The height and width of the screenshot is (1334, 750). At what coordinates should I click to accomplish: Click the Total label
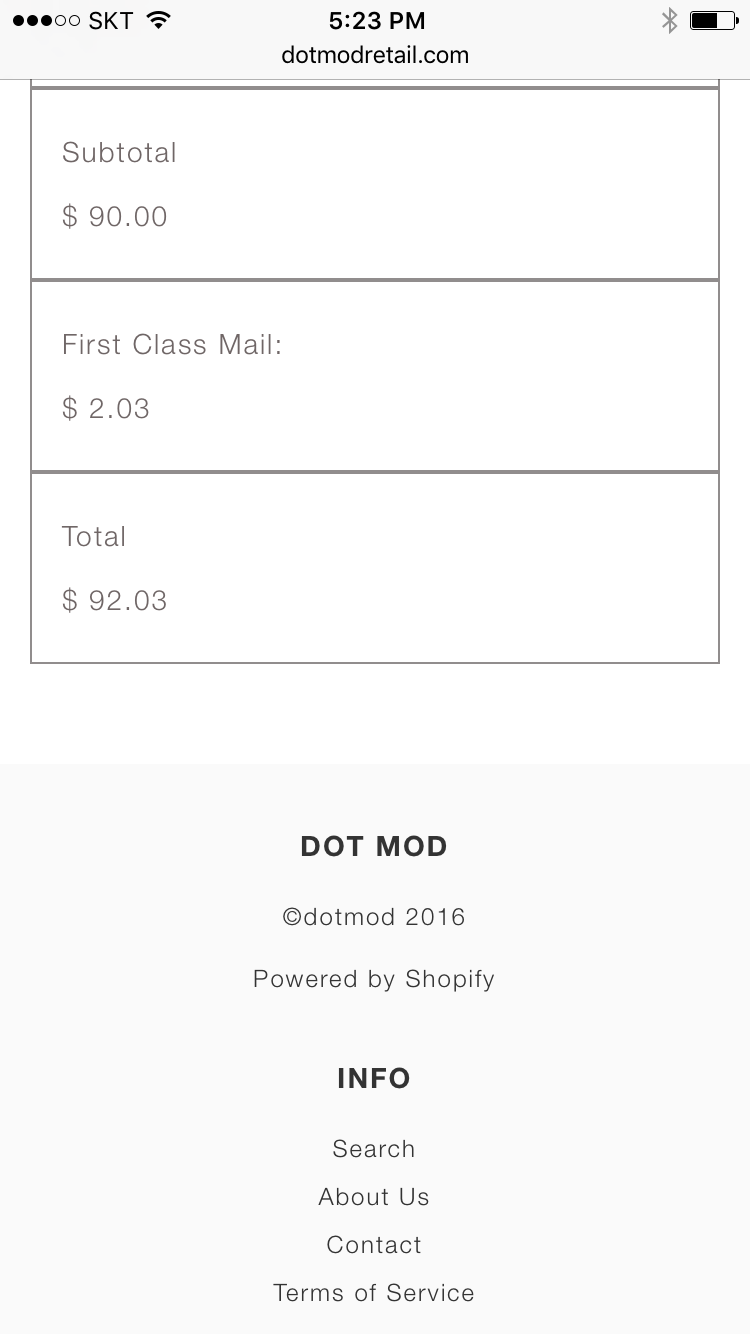point(94,537)
